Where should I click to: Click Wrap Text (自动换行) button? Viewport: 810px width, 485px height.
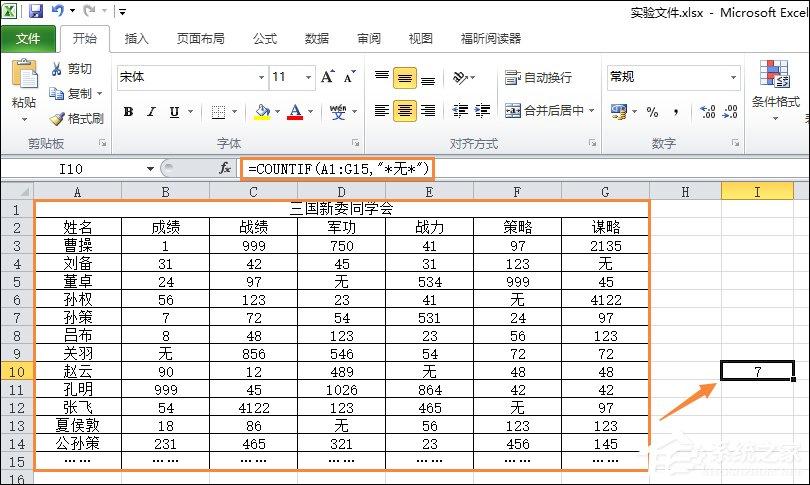pos(538,77)
